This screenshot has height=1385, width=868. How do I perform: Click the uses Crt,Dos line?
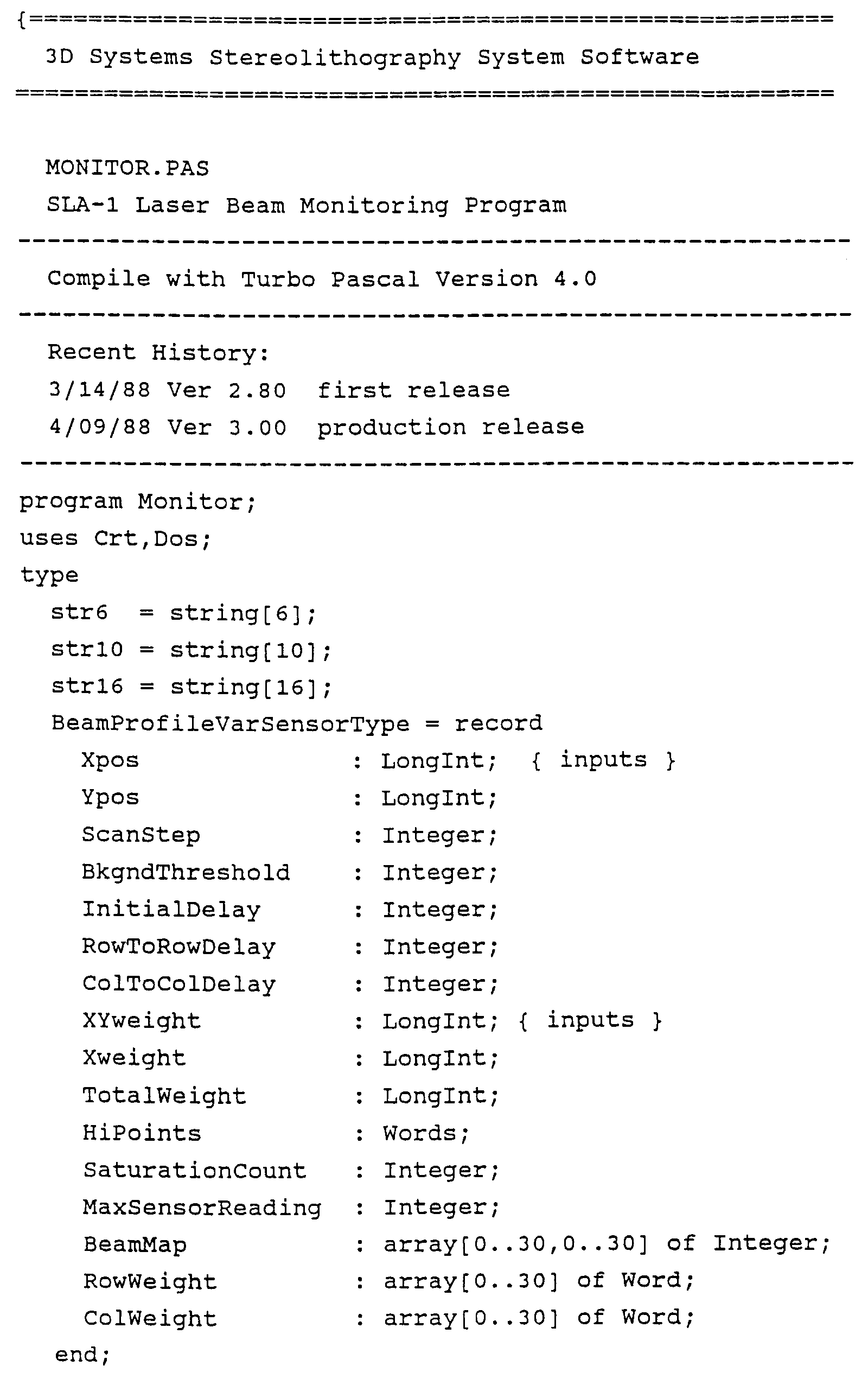116,538
